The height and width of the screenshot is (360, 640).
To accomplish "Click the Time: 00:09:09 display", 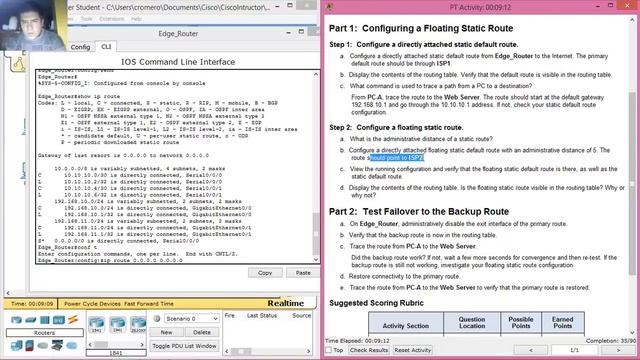I will (x=31, y=304).
